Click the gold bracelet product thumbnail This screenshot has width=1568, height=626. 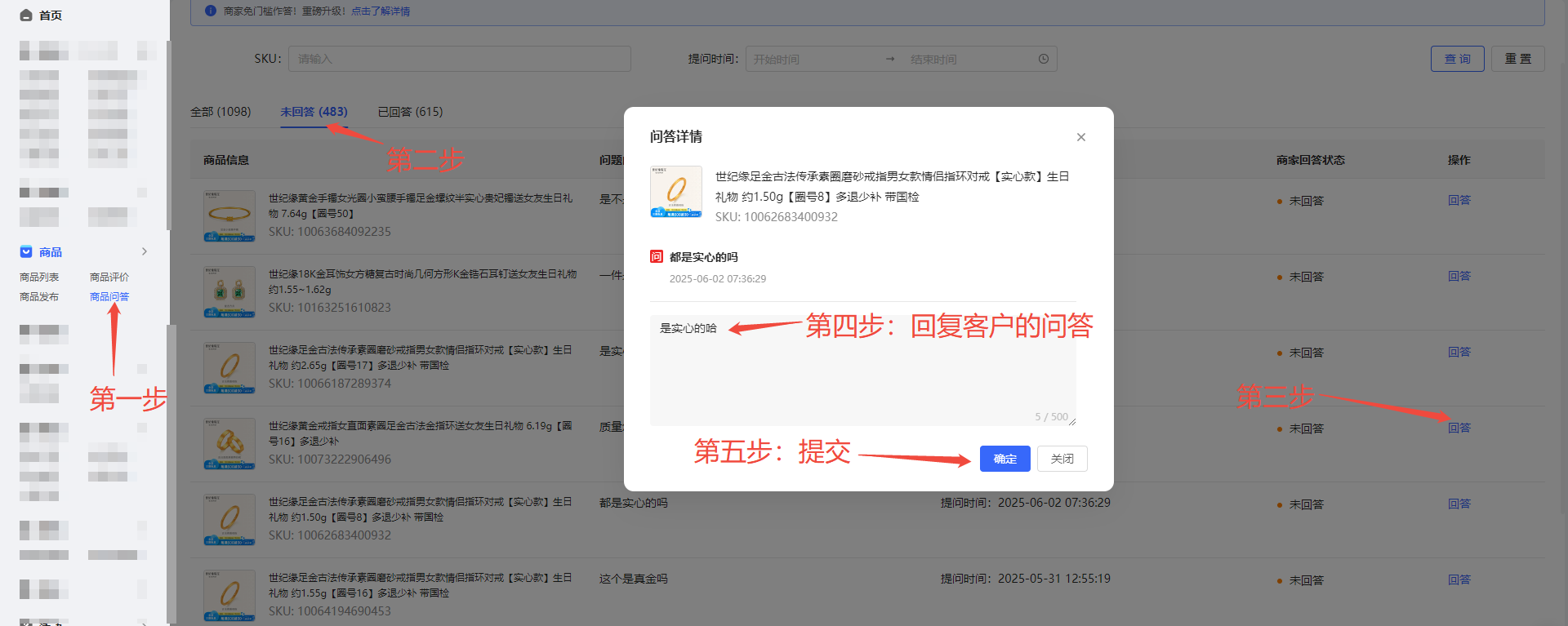[229, 215]
